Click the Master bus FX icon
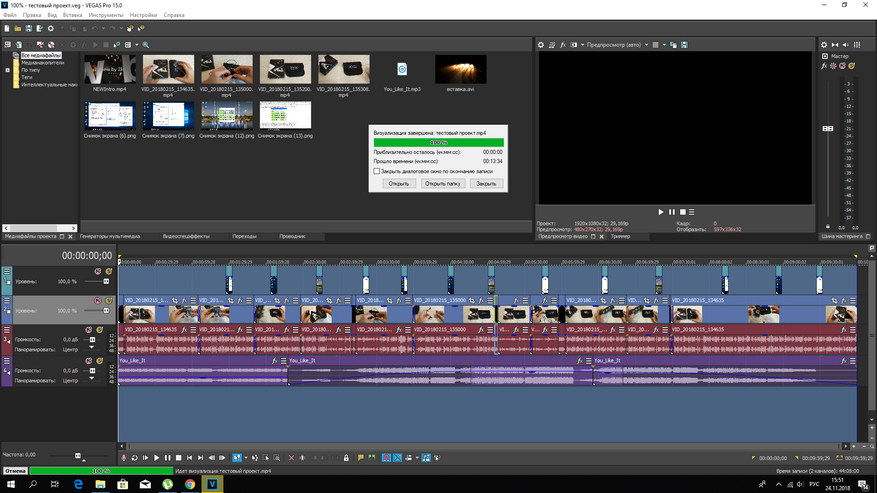 pos(825,66)
